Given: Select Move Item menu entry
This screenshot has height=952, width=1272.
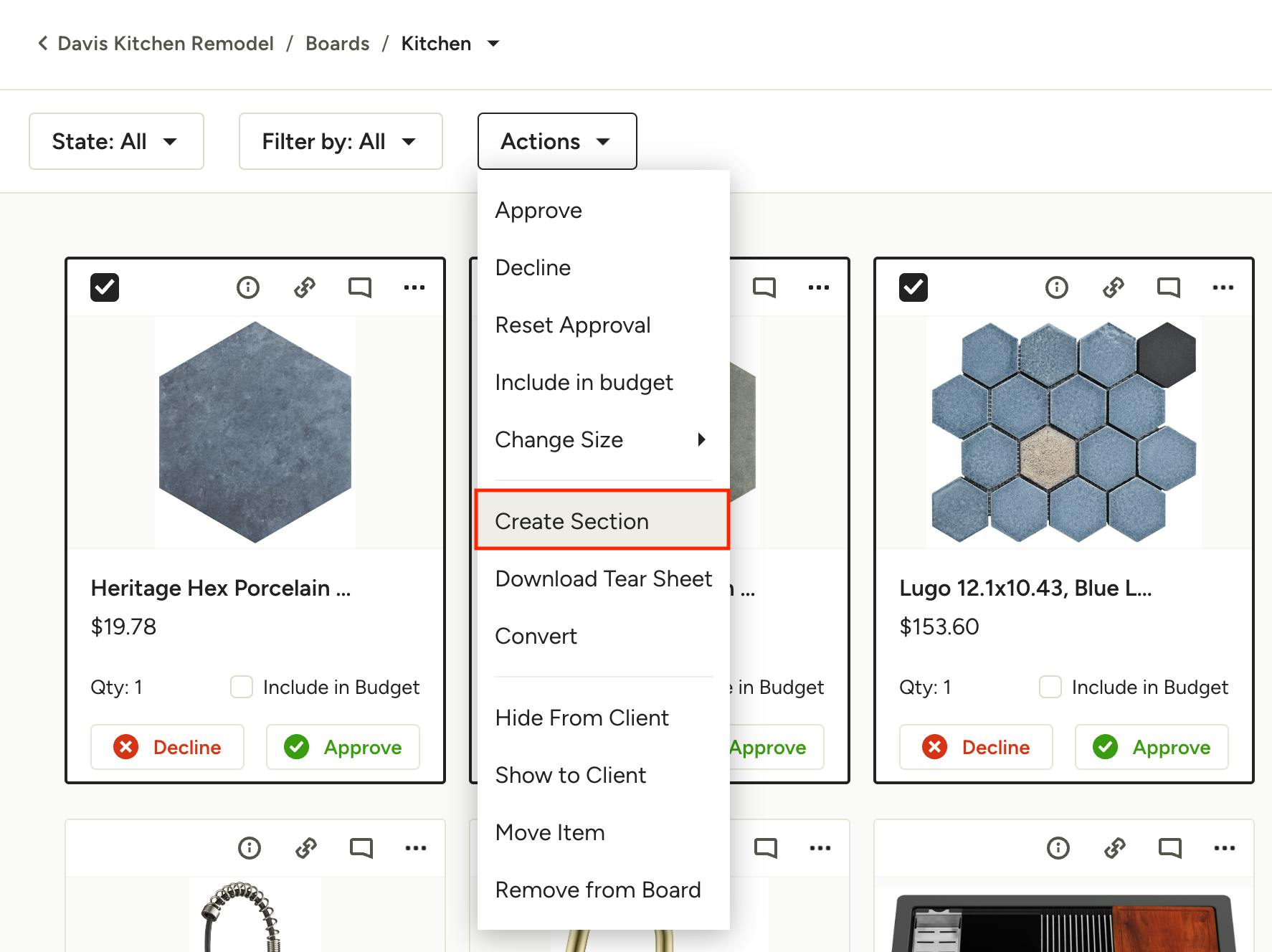Looking at the screenshot, I should click(604, 832).
